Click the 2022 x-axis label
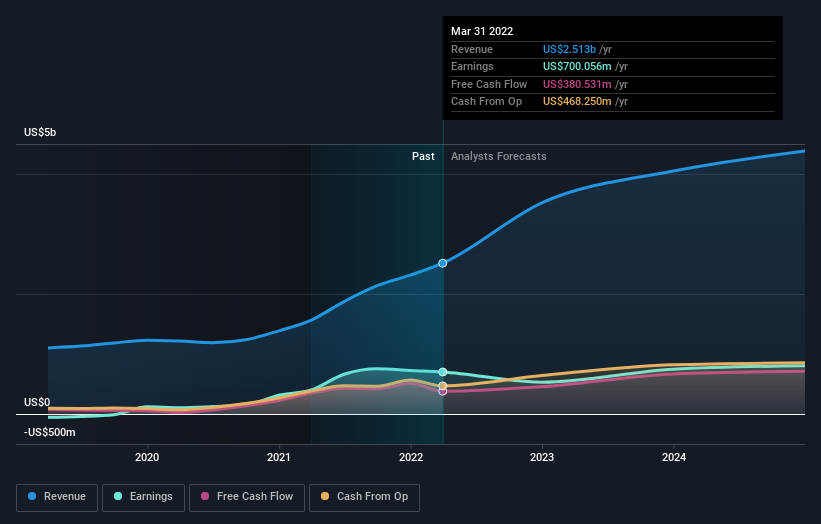 pyautogui.click(x=411, y=457)
